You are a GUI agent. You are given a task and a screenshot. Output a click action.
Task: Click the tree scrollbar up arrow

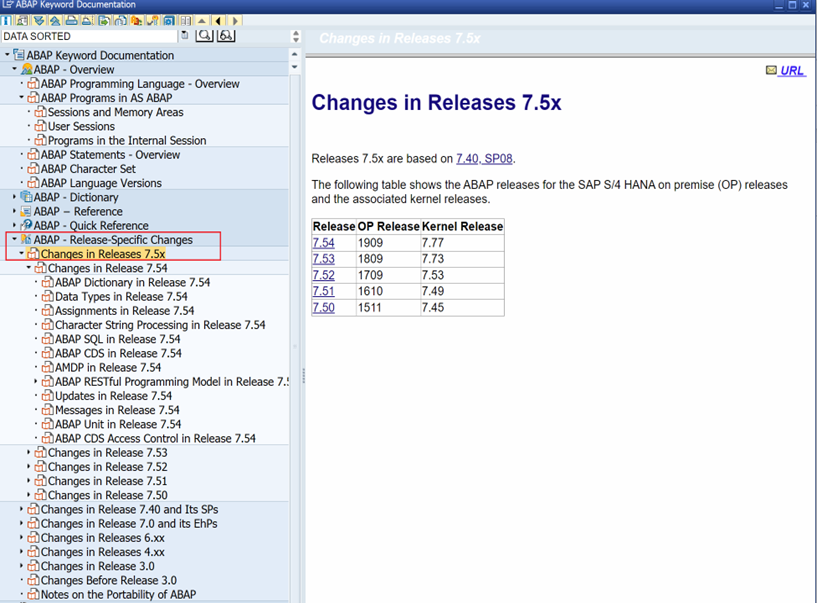(x=294, y=54)
